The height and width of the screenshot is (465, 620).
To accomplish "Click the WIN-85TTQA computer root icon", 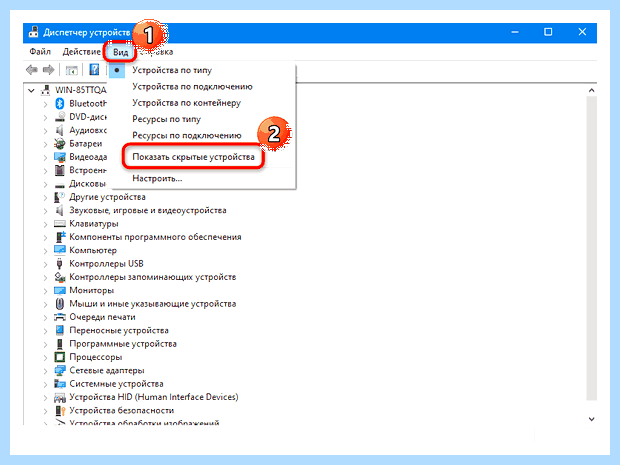I will [x=45, y=90].
